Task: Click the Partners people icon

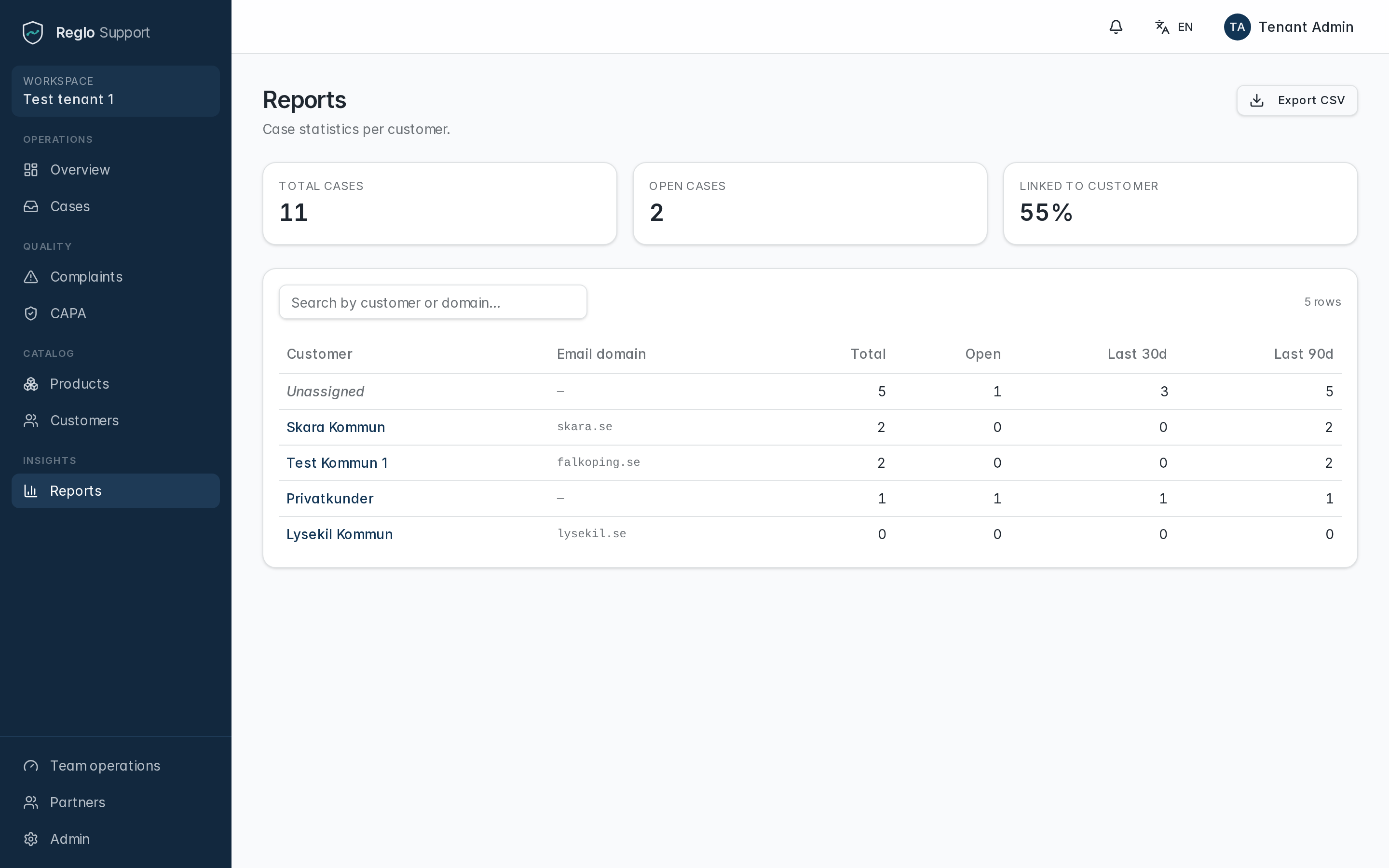Action: coord(31,802)
